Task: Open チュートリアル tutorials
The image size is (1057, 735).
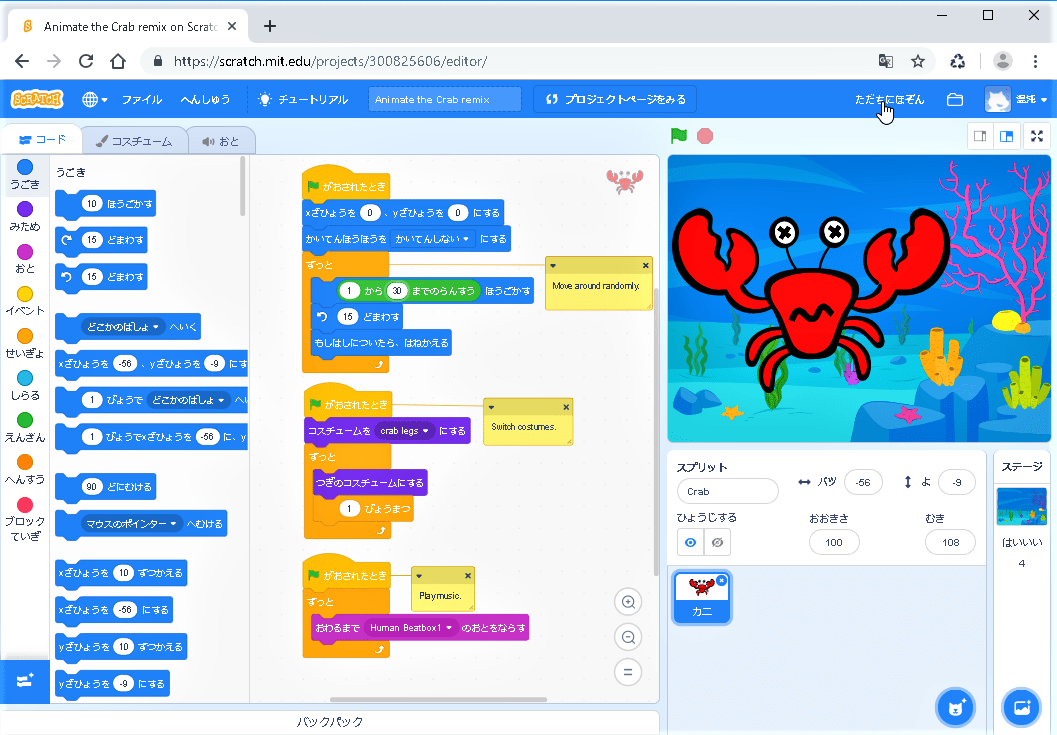Action: coord(303,99)
